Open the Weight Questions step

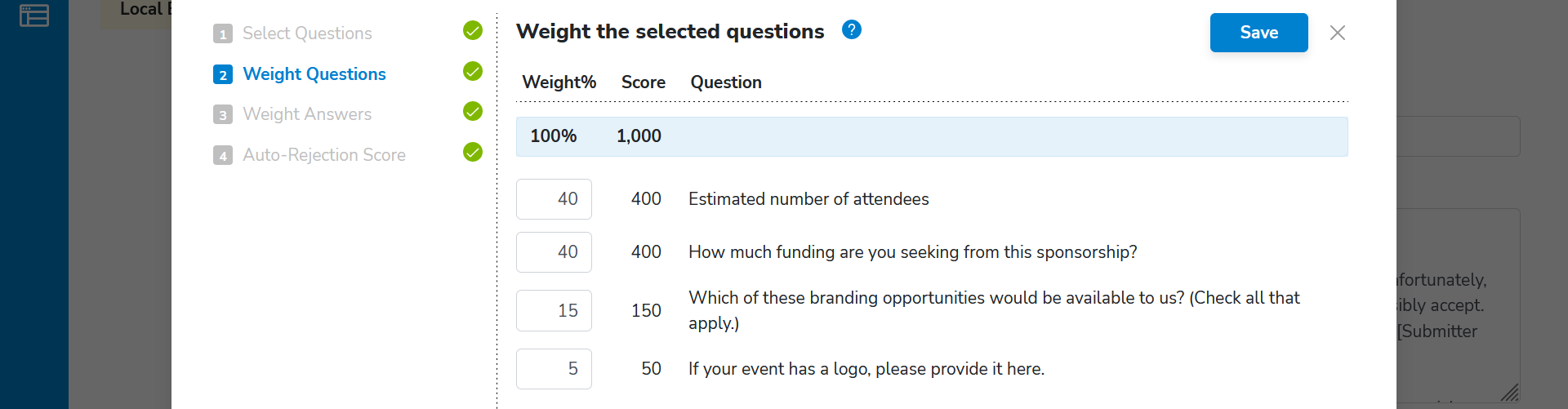[x=314, y=74]
